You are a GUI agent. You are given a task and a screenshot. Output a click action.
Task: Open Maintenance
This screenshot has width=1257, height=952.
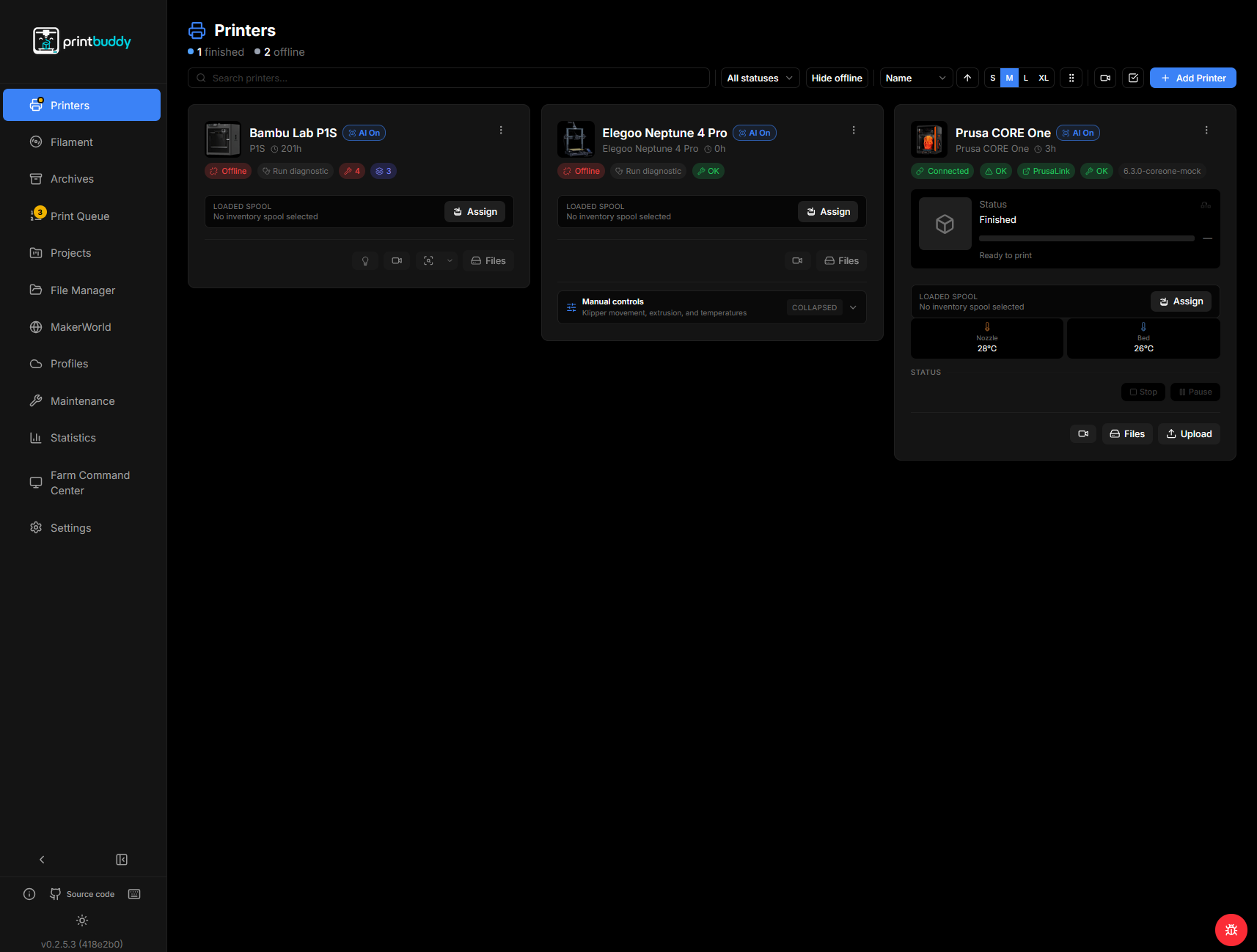coord(82,401)
